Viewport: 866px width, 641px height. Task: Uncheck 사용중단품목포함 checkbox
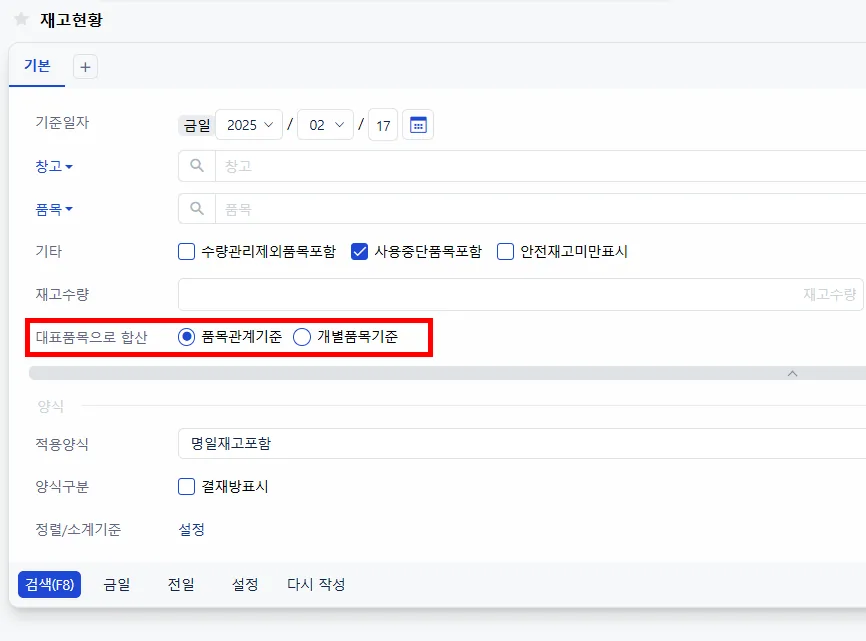360,252
